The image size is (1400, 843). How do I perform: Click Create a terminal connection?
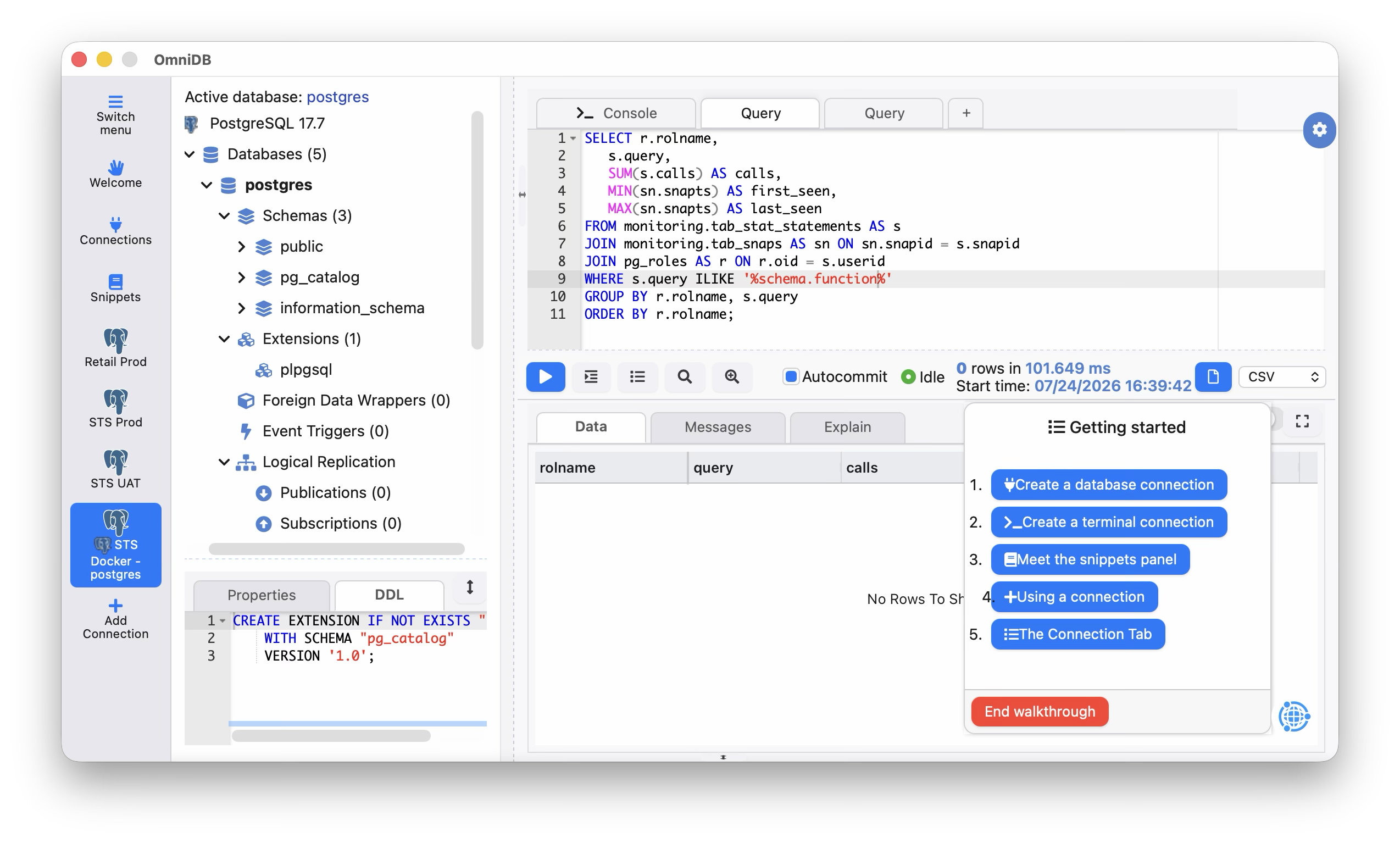[1109, 522]
